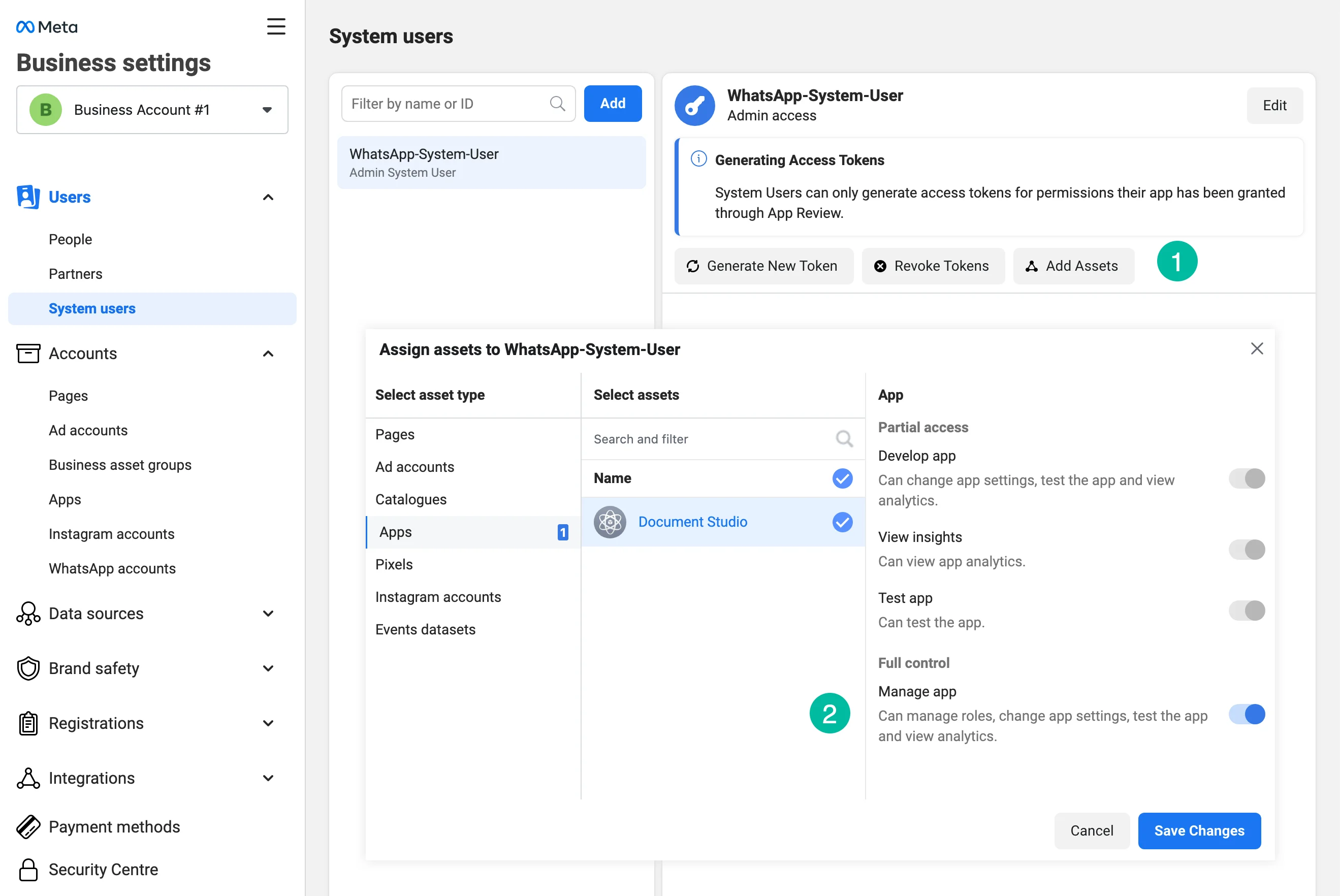Click the info icon beside Generating Access Tokens
The image size is (1340, 896).
[698, 159]
